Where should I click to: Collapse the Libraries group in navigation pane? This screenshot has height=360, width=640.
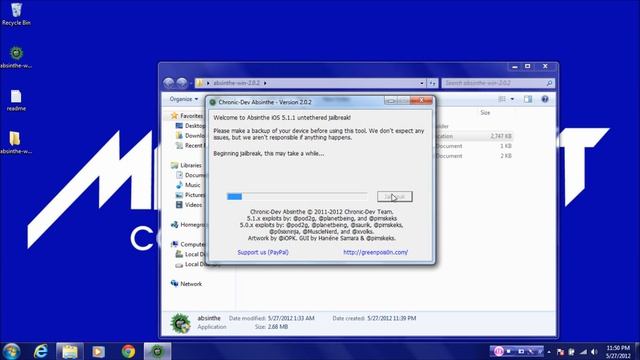186,165
